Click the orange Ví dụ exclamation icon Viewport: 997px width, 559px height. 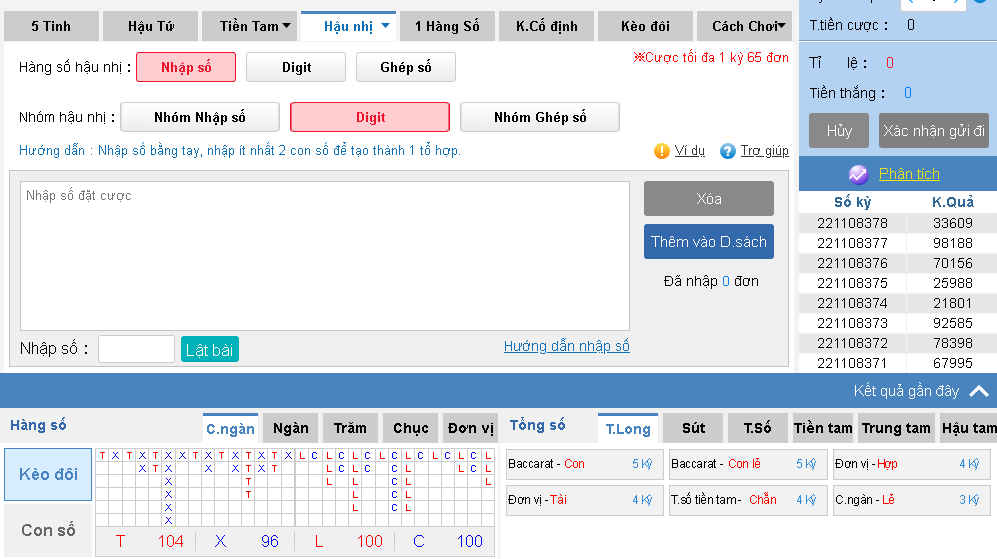click(x=661, y=151)
